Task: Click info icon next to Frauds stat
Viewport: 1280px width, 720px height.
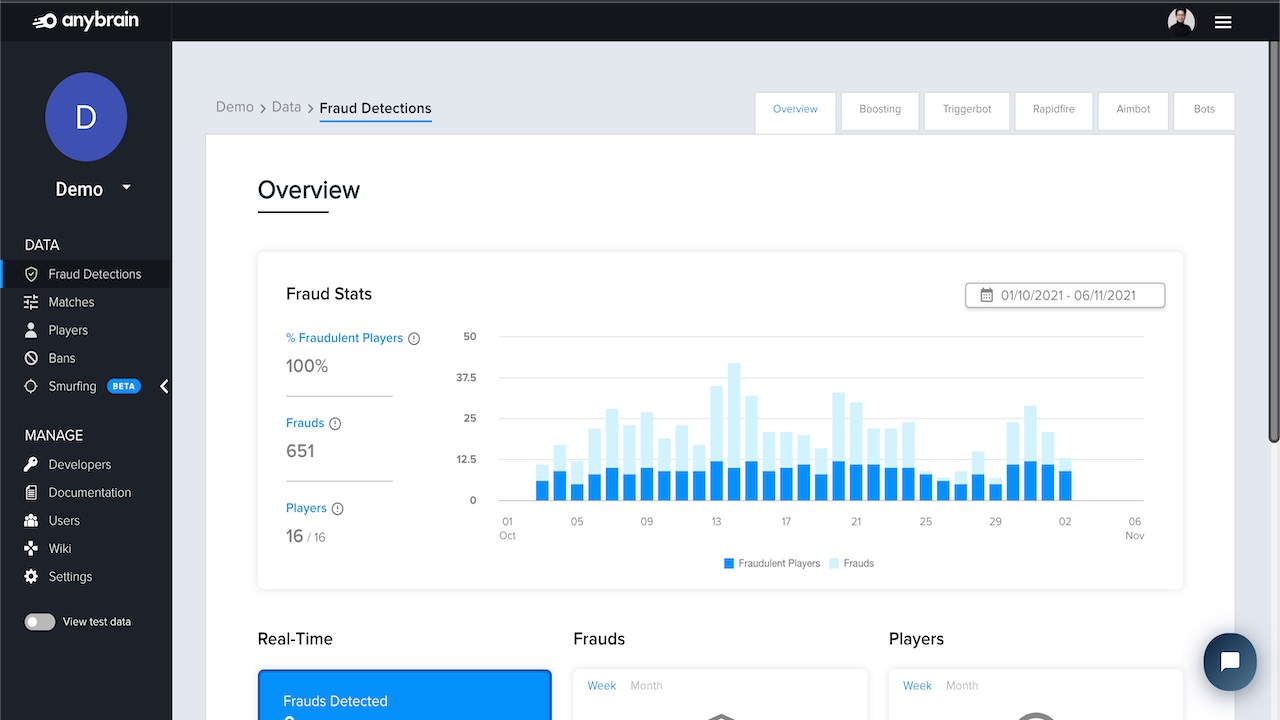Action: pyautogui.click(x=335, y=424)
